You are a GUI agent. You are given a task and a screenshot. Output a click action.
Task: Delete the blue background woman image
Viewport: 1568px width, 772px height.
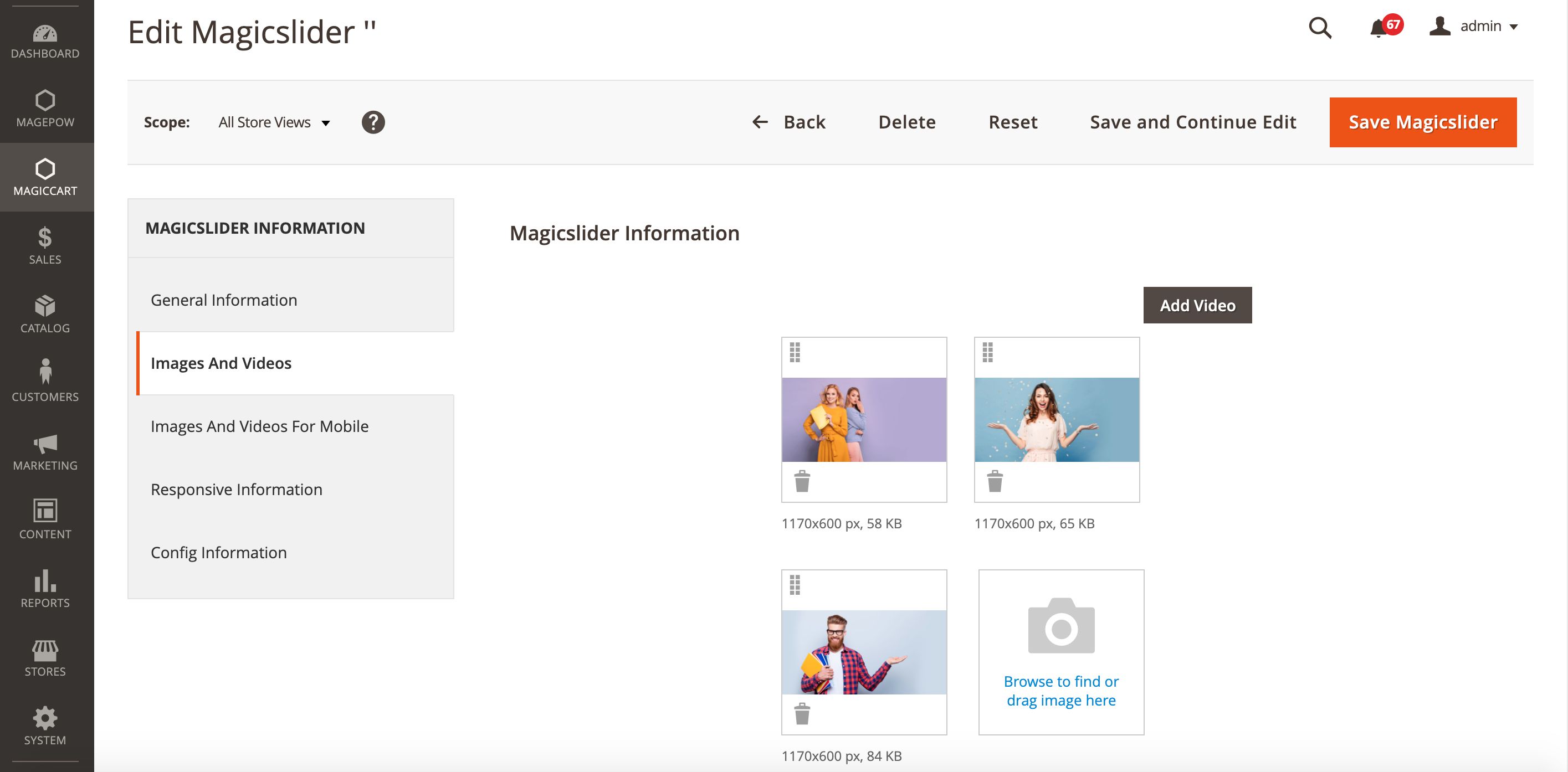point(995,481)
